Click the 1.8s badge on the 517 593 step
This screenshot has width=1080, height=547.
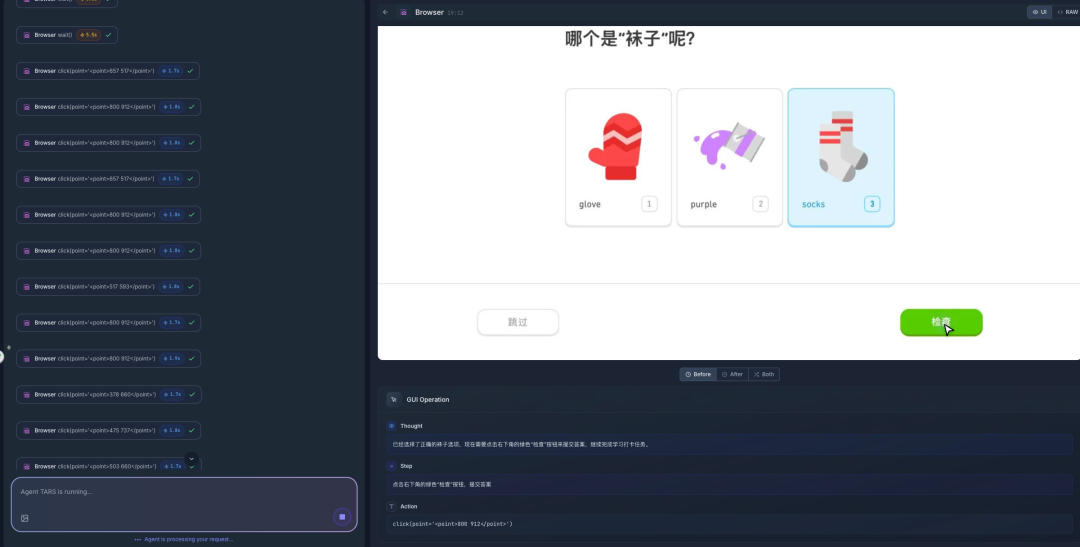172,287
